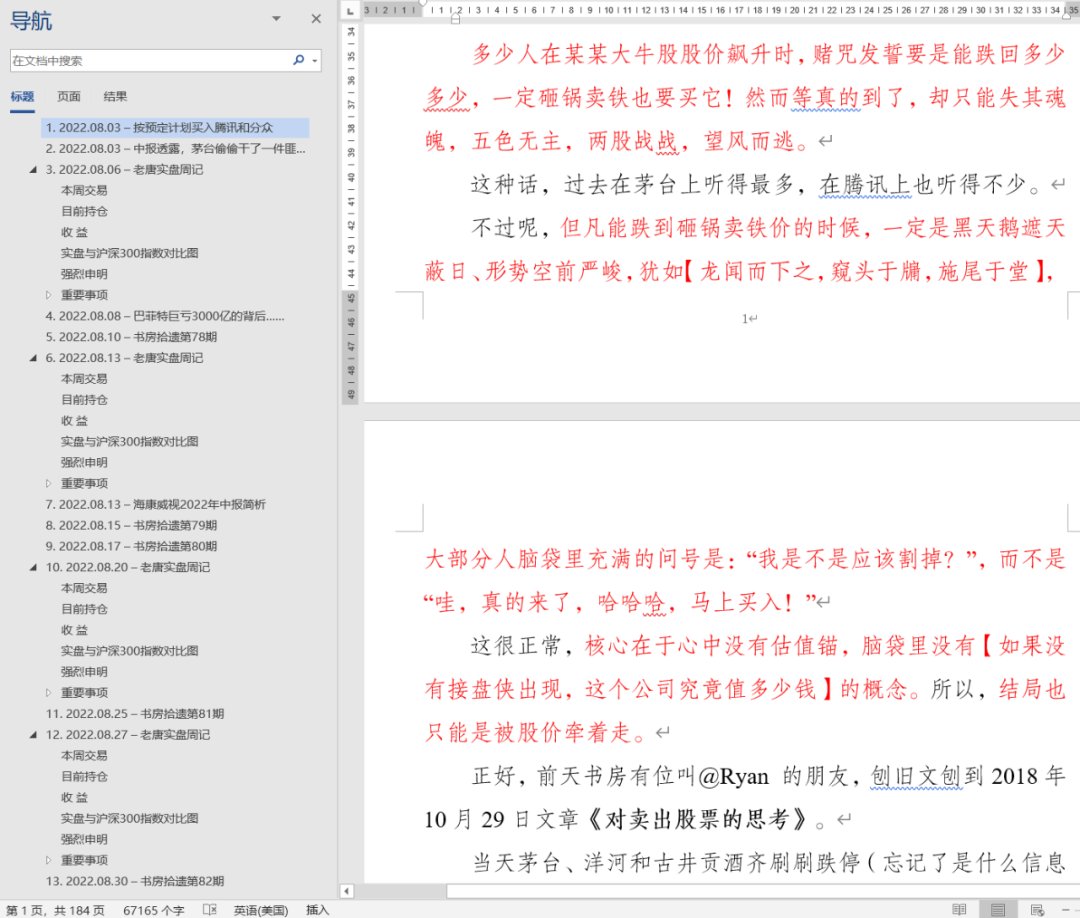Select 强烈申明 under heading 3 (2022.08.06)
This screenshot has width=1080, height=918.
click(84, 274)
